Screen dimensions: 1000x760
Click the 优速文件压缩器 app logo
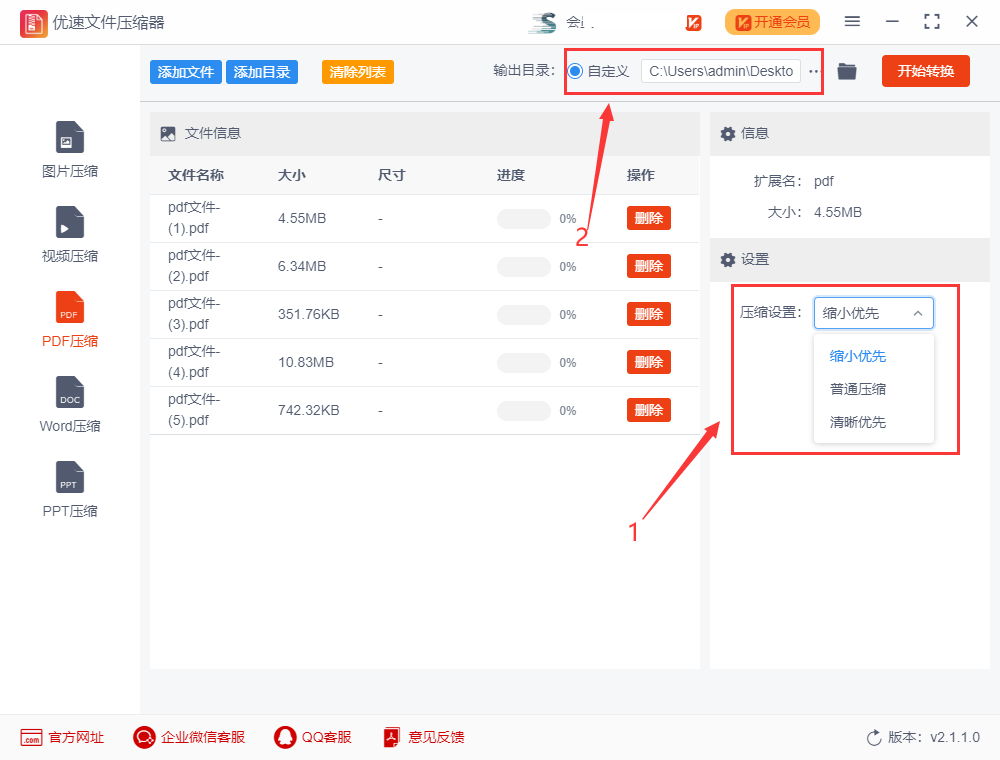pos(33,24)
